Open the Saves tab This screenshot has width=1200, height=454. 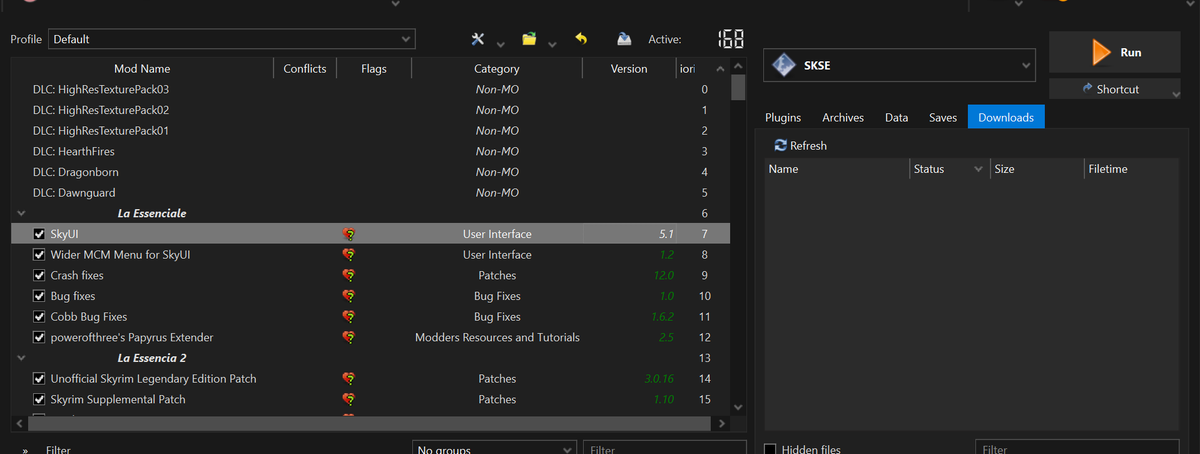coord(943,118)
